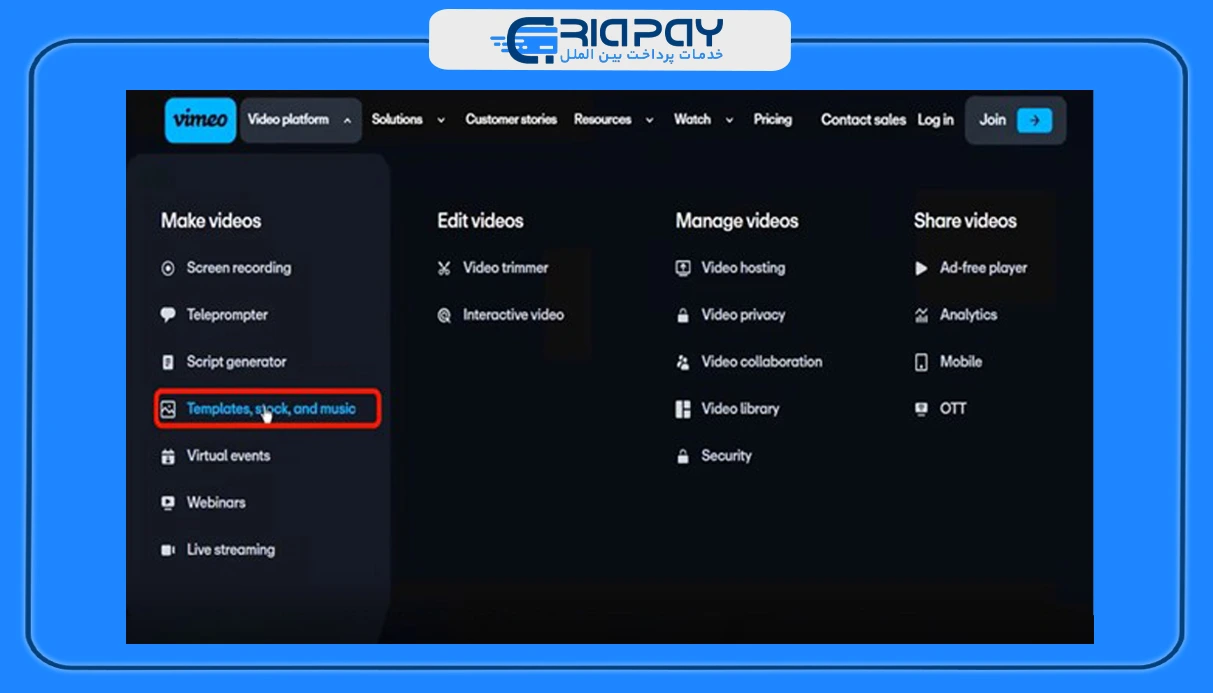Click the Virtual events calendar icon
The height and width of the screenshot is (693, 1213).
coord(168,456)
